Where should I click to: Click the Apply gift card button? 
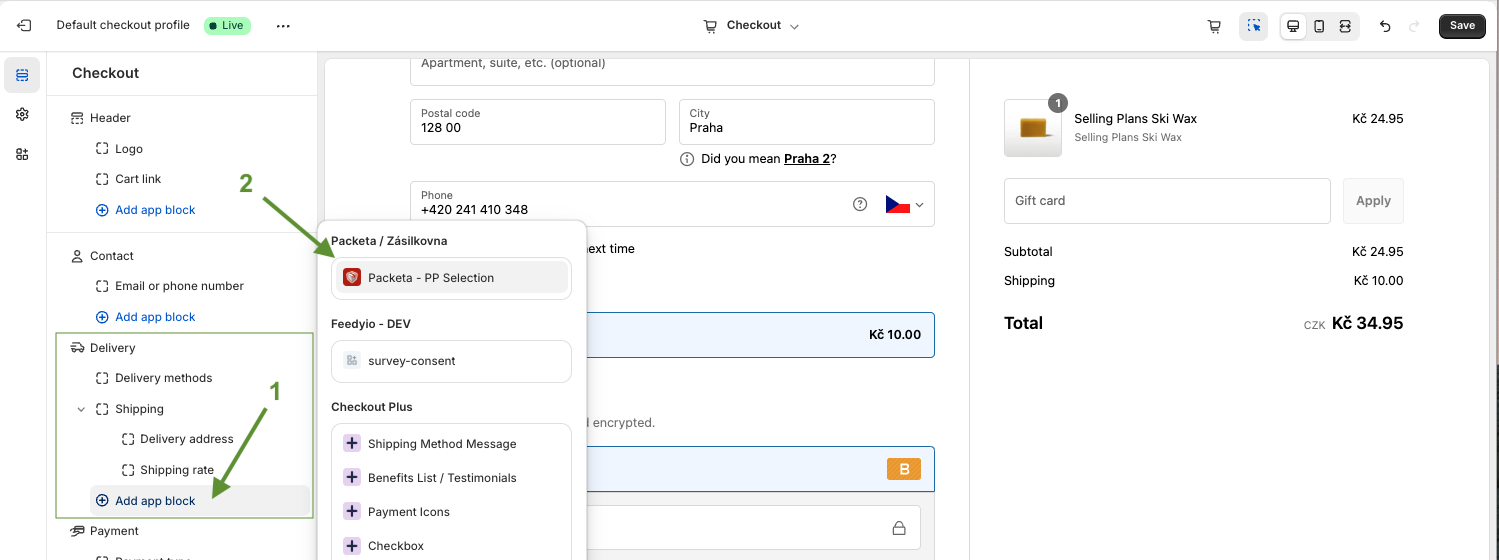(x=1373, y=201)
